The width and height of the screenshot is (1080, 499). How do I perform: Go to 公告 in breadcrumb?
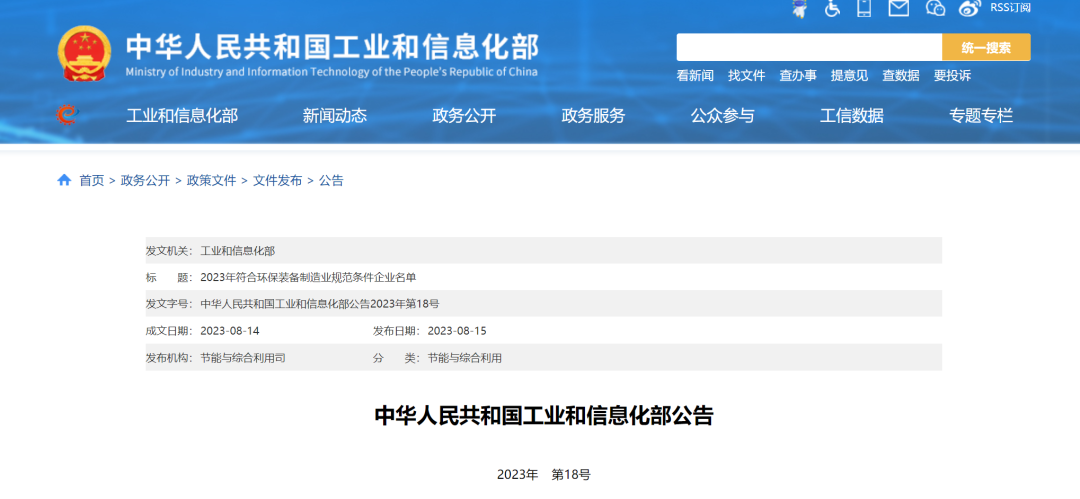point(331,181)
